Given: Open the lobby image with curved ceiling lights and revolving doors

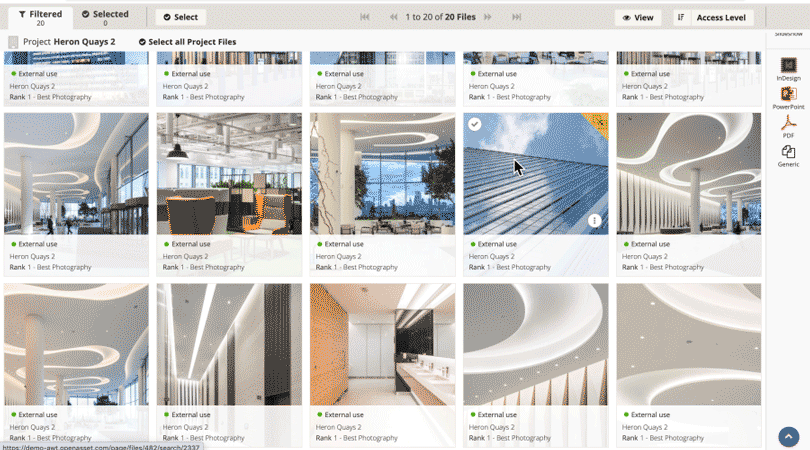Looking at the screenshot, I should [x=76, y=174].
